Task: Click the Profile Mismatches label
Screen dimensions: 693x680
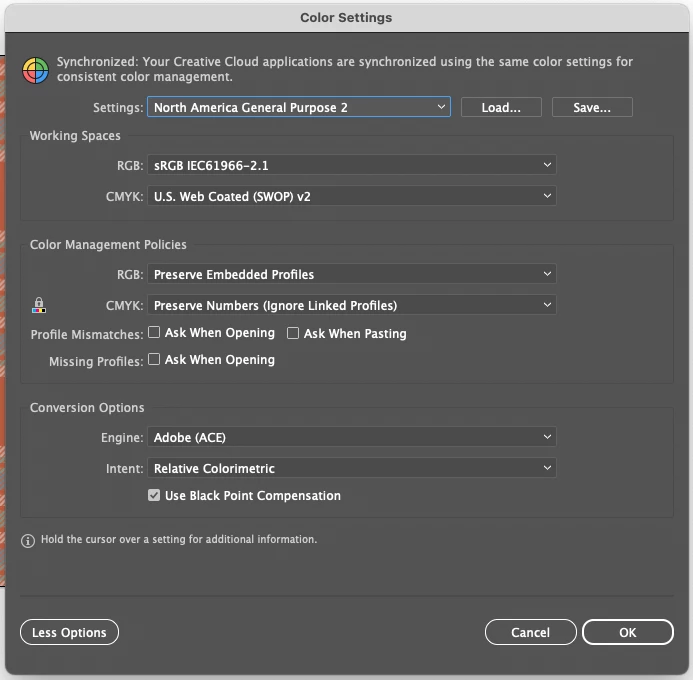Action: click(x=87, y=334)
